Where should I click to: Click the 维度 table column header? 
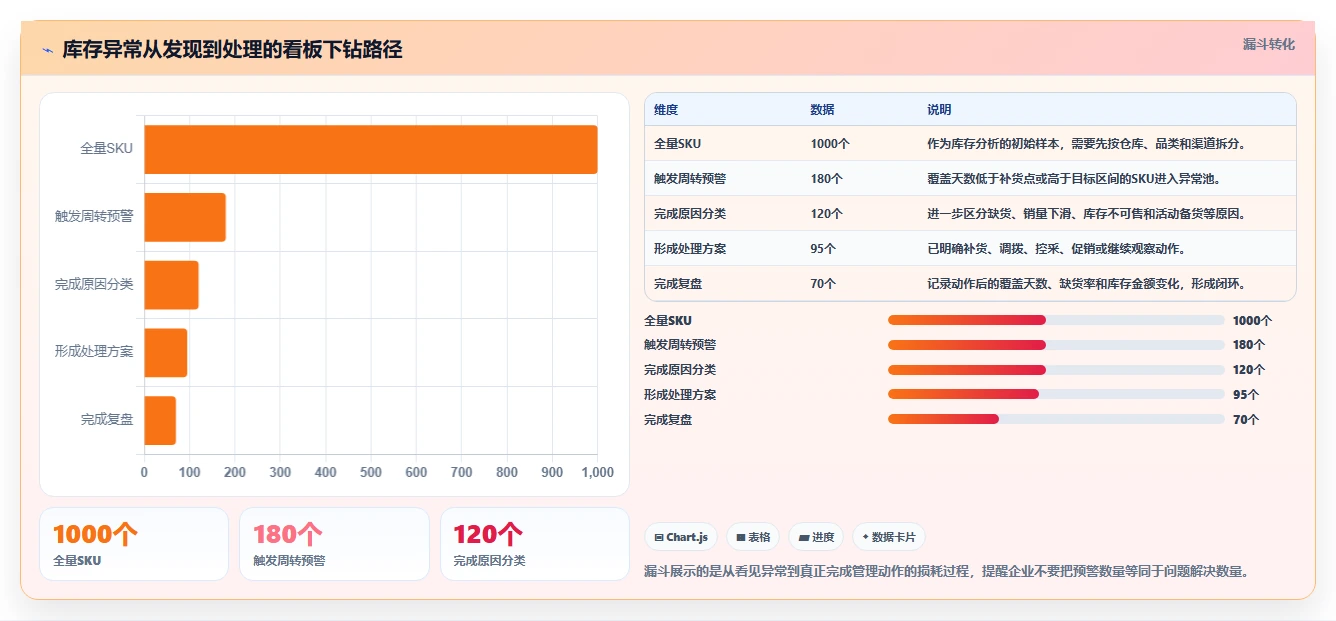[666, 109]
